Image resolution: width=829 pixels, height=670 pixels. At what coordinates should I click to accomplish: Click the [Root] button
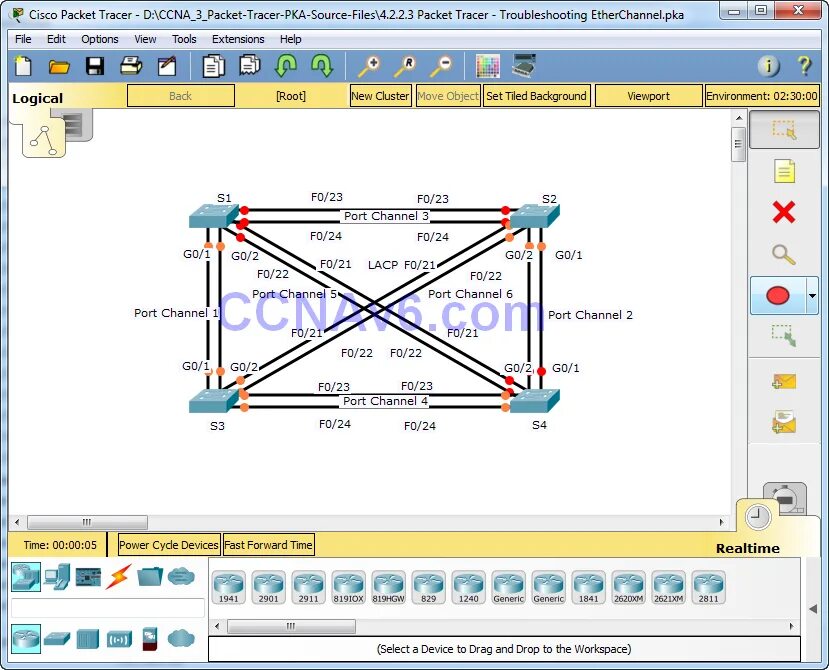point(291,96)
